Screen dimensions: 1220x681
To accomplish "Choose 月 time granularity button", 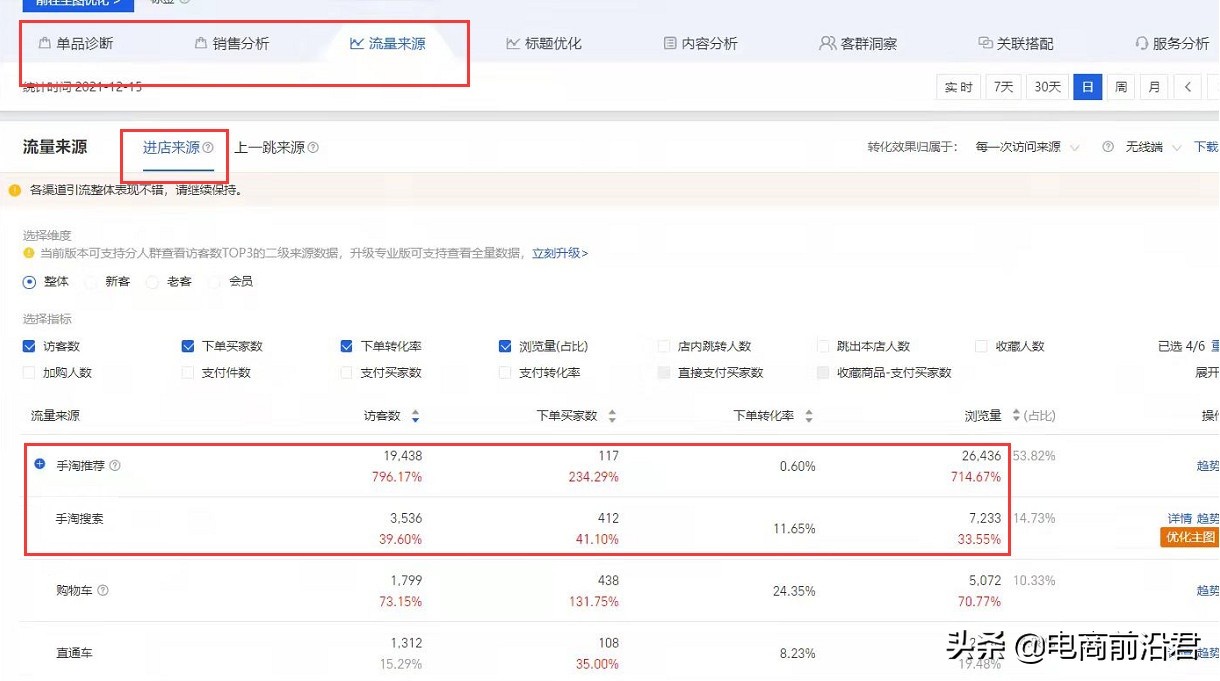I will (1154, 87).
